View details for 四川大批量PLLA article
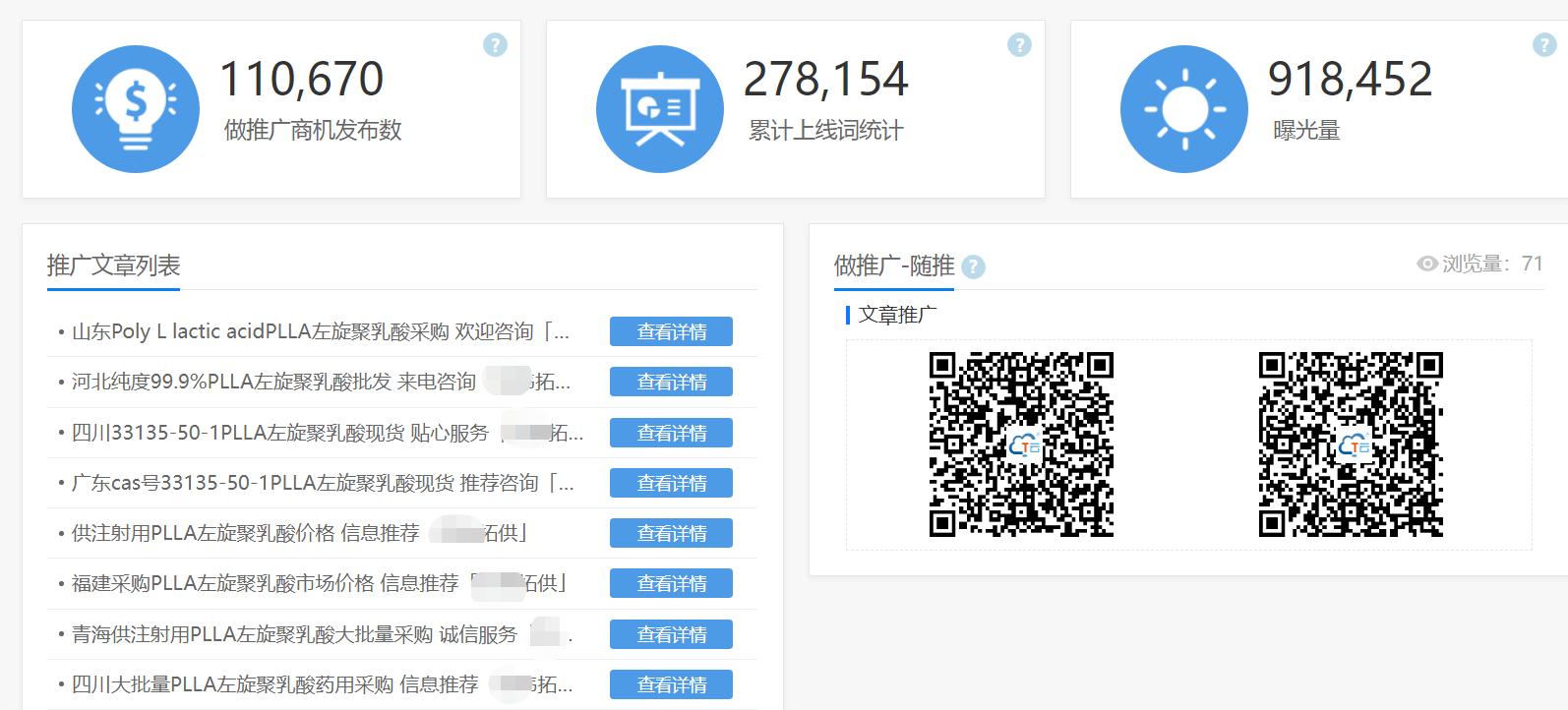 (671, 684)
